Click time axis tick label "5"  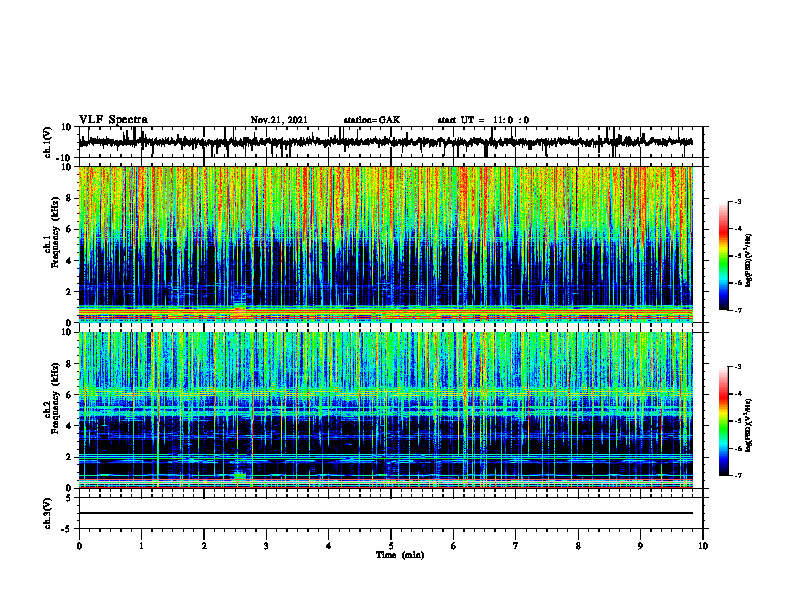(x=391, y=546)
